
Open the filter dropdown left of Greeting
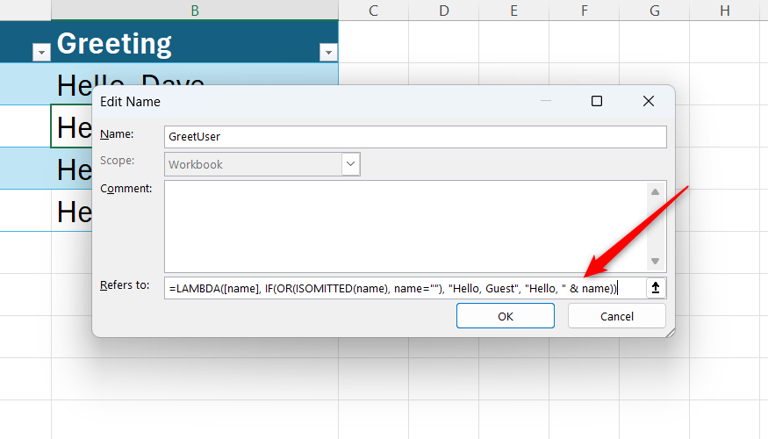coord(41,52)
